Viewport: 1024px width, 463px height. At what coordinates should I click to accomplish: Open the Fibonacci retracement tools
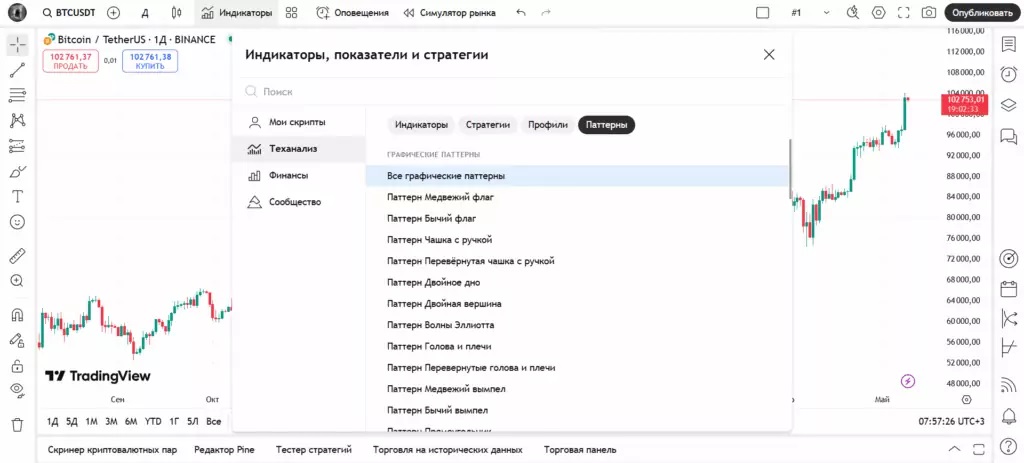click(18, 95)
